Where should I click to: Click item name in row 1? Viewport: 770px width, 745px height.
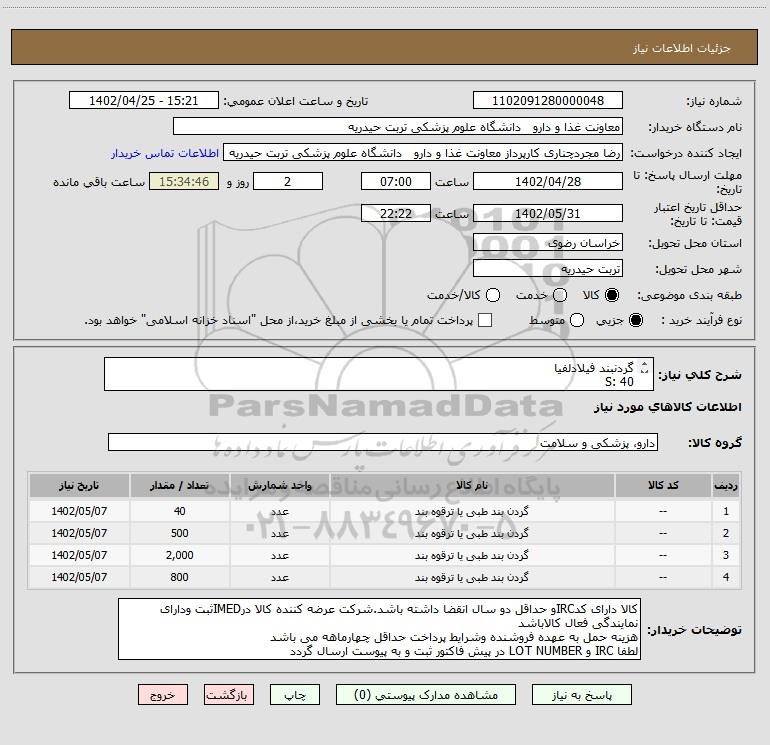(x=472, y=512)
